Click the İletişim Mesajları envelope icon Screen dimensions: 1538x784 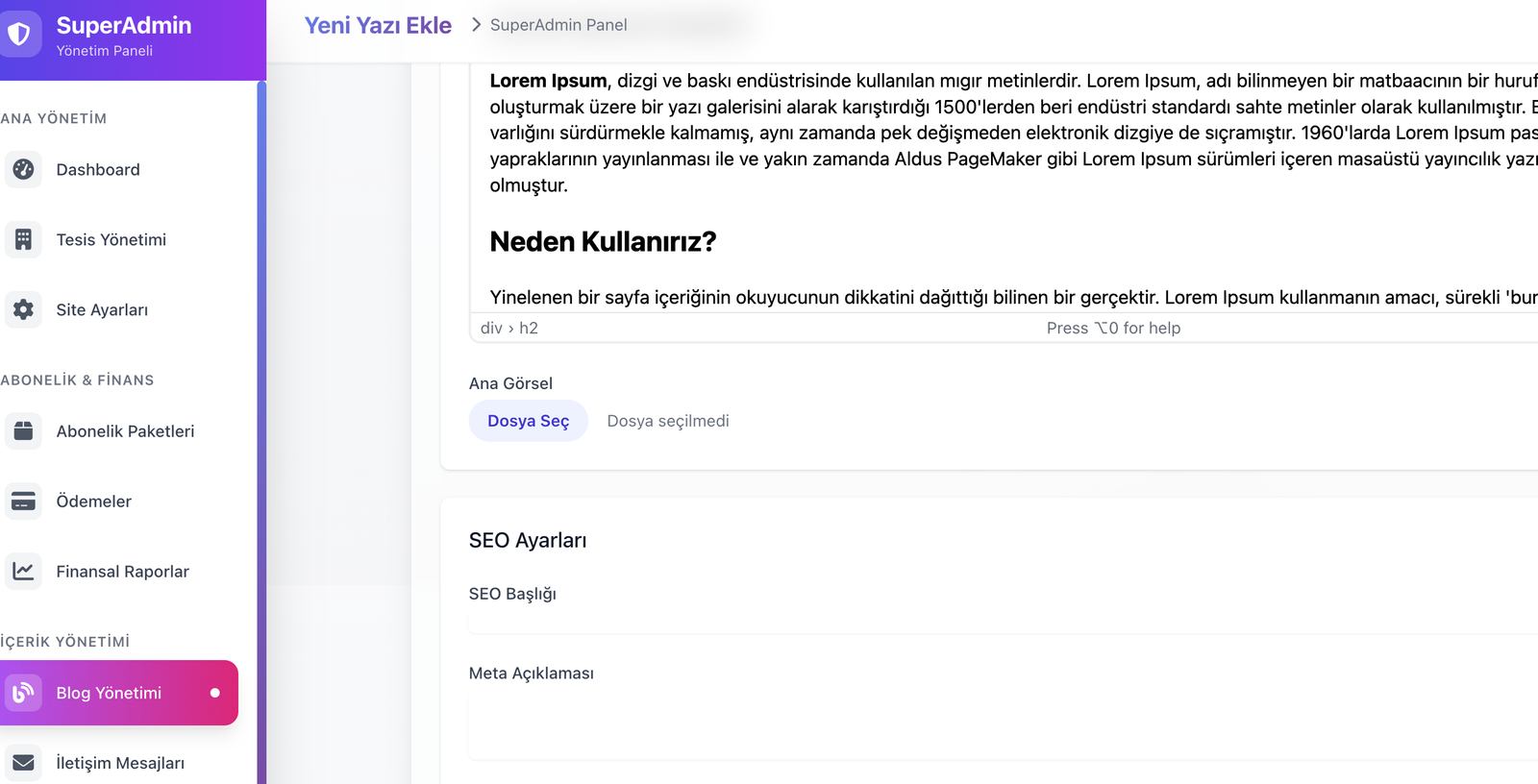(23, 763)
